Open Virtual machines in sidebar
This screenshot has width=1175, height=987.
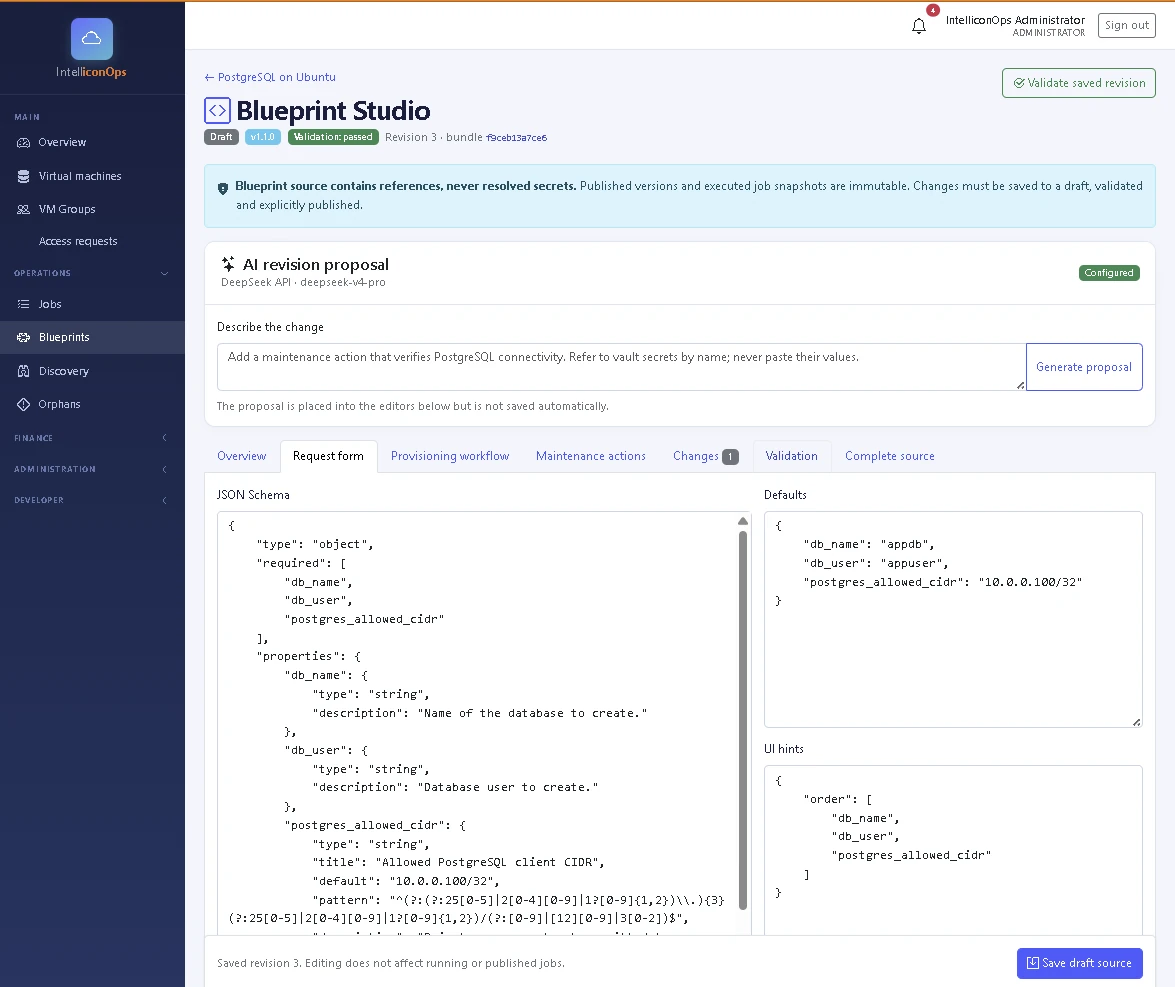92,176
